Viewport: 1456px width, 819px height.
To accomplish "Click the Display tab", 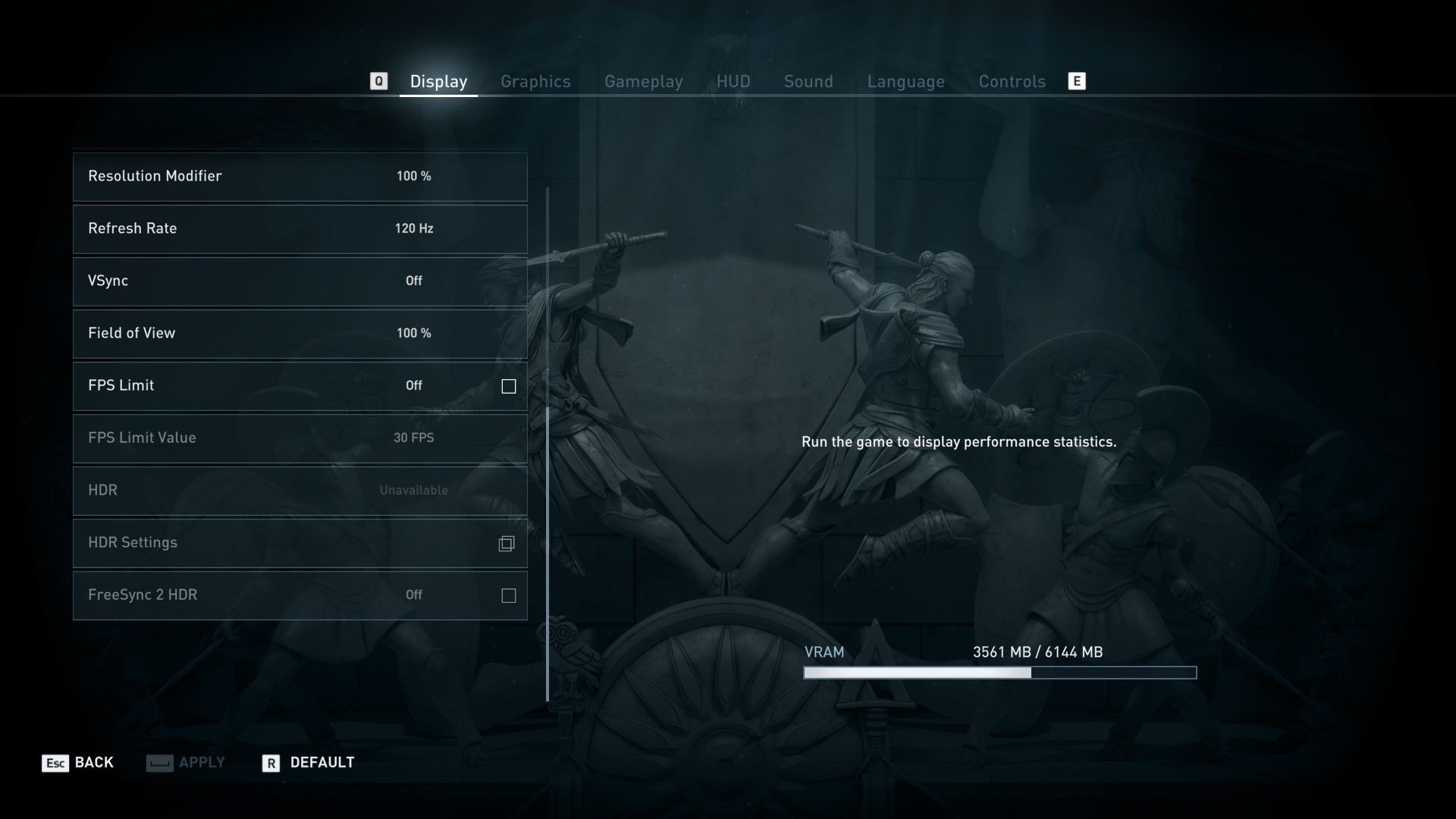I will pos(438,83).
